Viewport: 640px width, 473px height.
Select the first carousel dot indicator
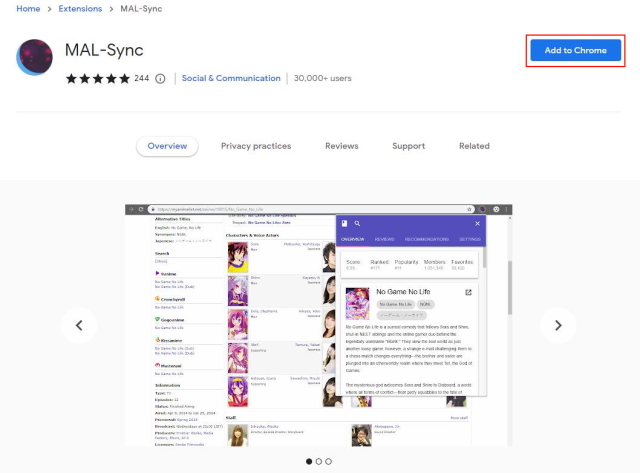(307, 461)
